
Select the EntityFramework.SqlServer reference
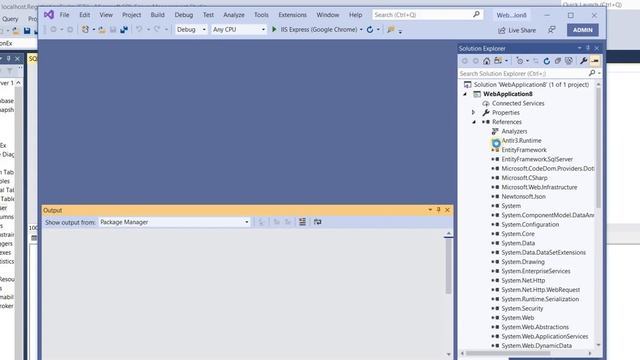(x=532, y=159)
